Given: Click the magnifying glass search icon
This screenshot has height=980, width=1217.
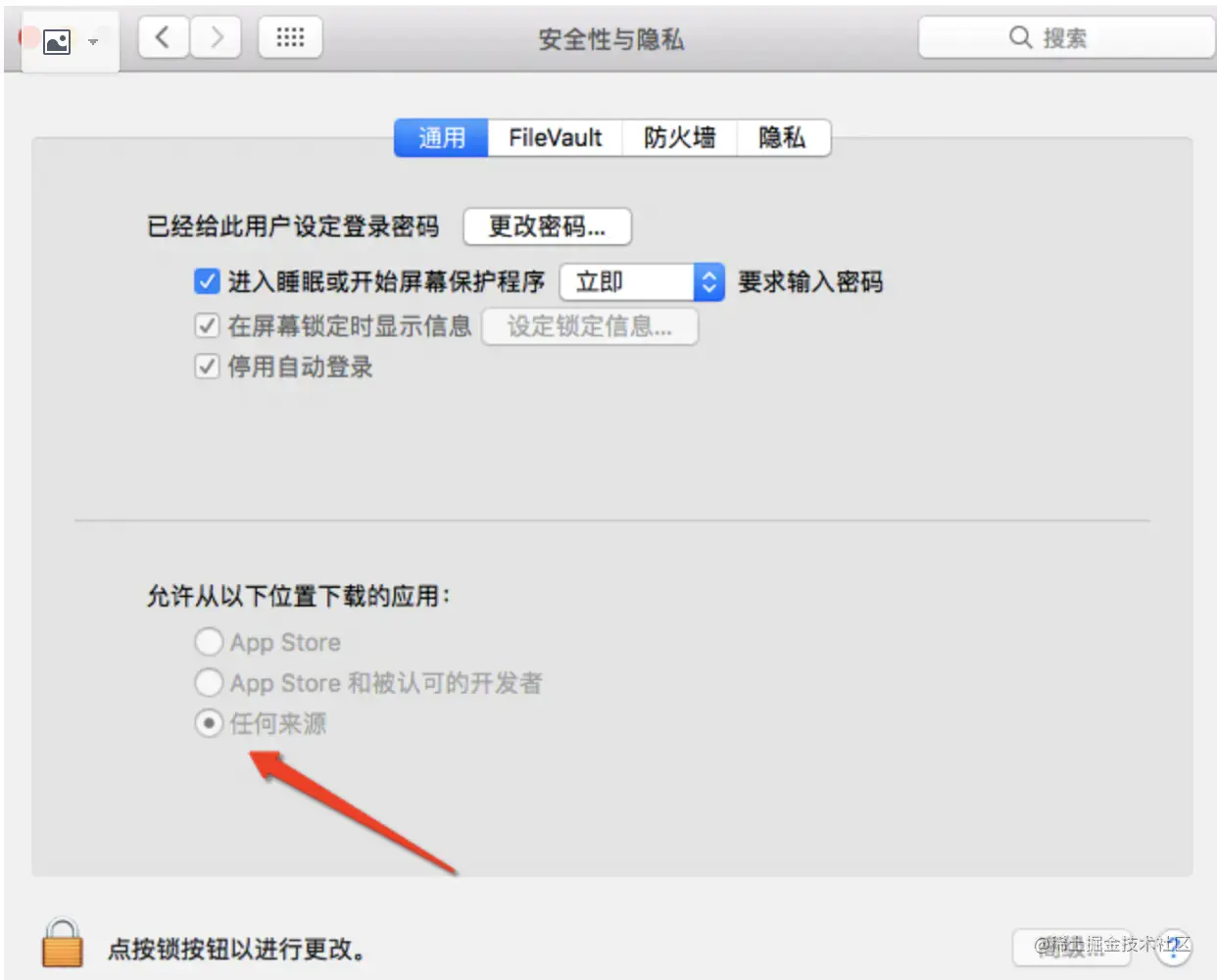Looking at the screenshot, I should [x=1020, y=37].
